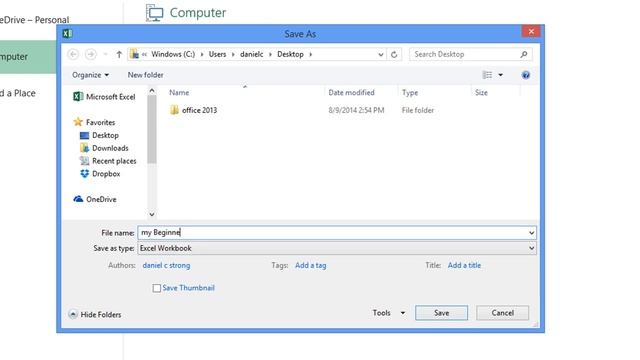This screenshot has height=360, width=640.
Task: Click File folder type cell
Action: (x=418, y=110)
